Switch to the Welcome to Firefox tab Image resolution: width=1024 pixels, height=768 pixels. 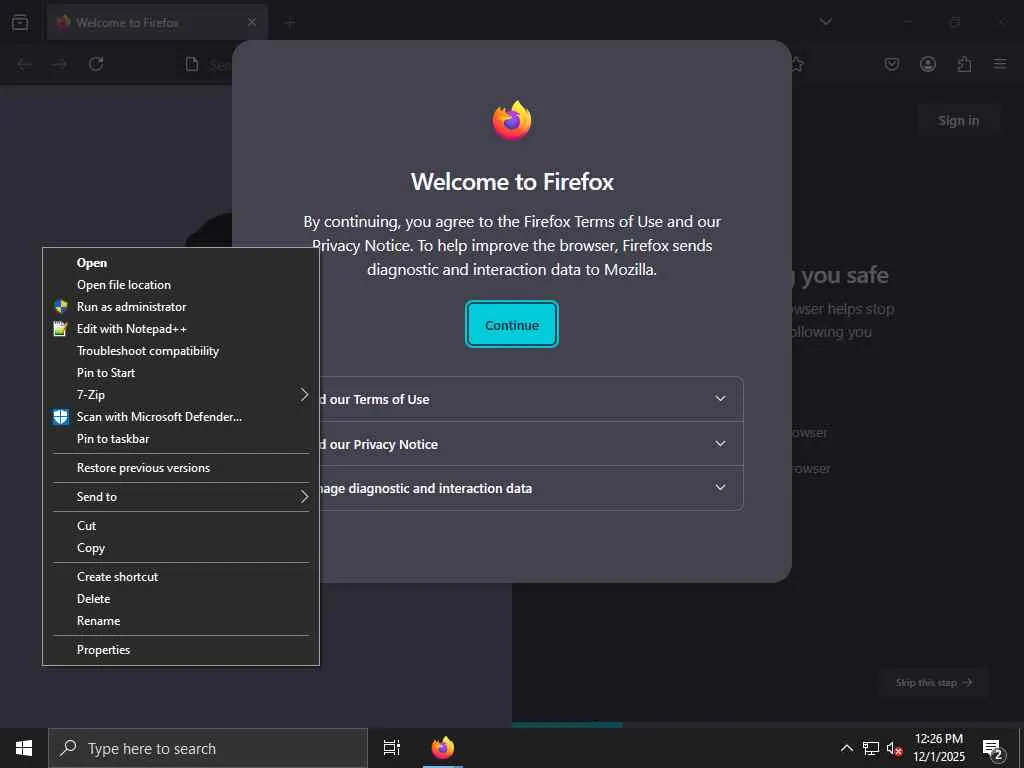coord(157,22)
